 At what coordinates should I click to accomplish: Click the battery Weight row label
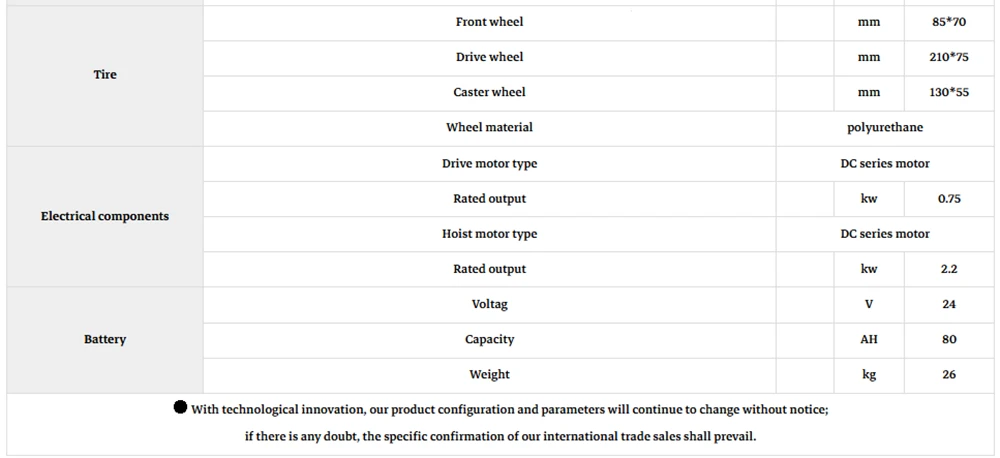(489, 375)
